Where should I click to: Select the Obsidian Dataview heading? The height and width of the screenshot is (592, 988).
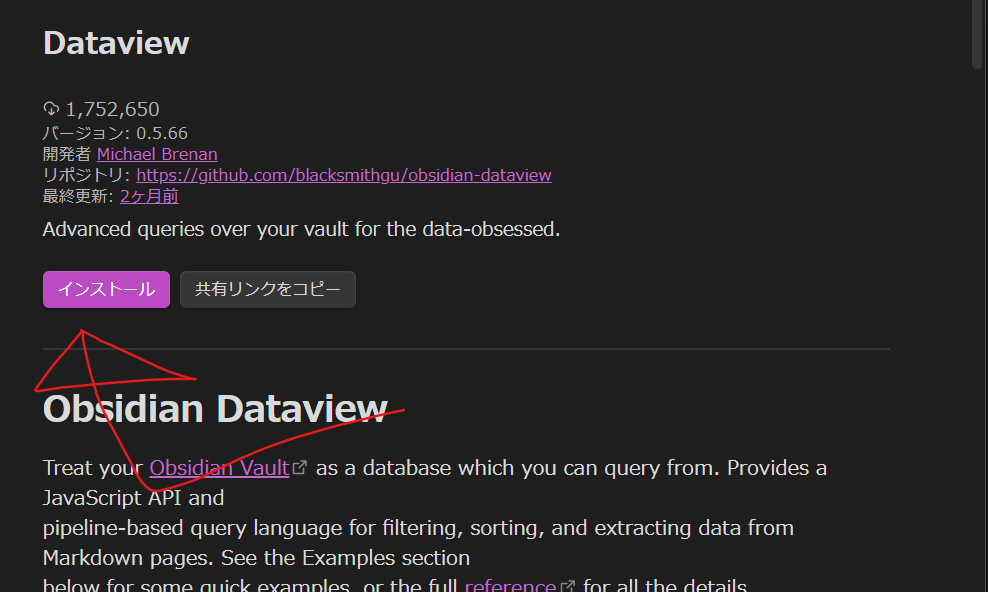(215, 409)
